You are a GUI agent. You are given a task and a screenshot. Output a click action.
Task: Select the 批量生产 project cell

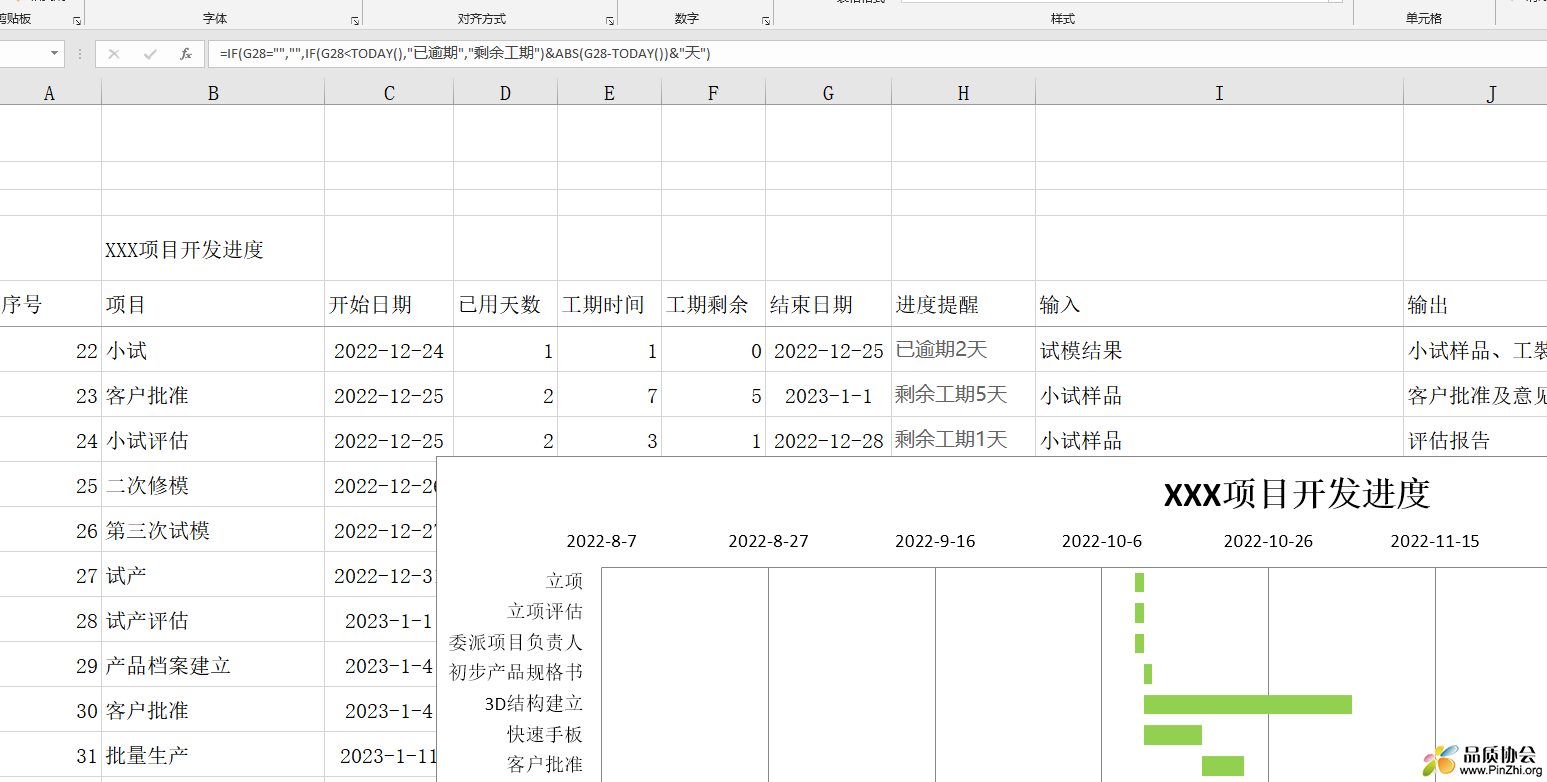coord(213,755)
